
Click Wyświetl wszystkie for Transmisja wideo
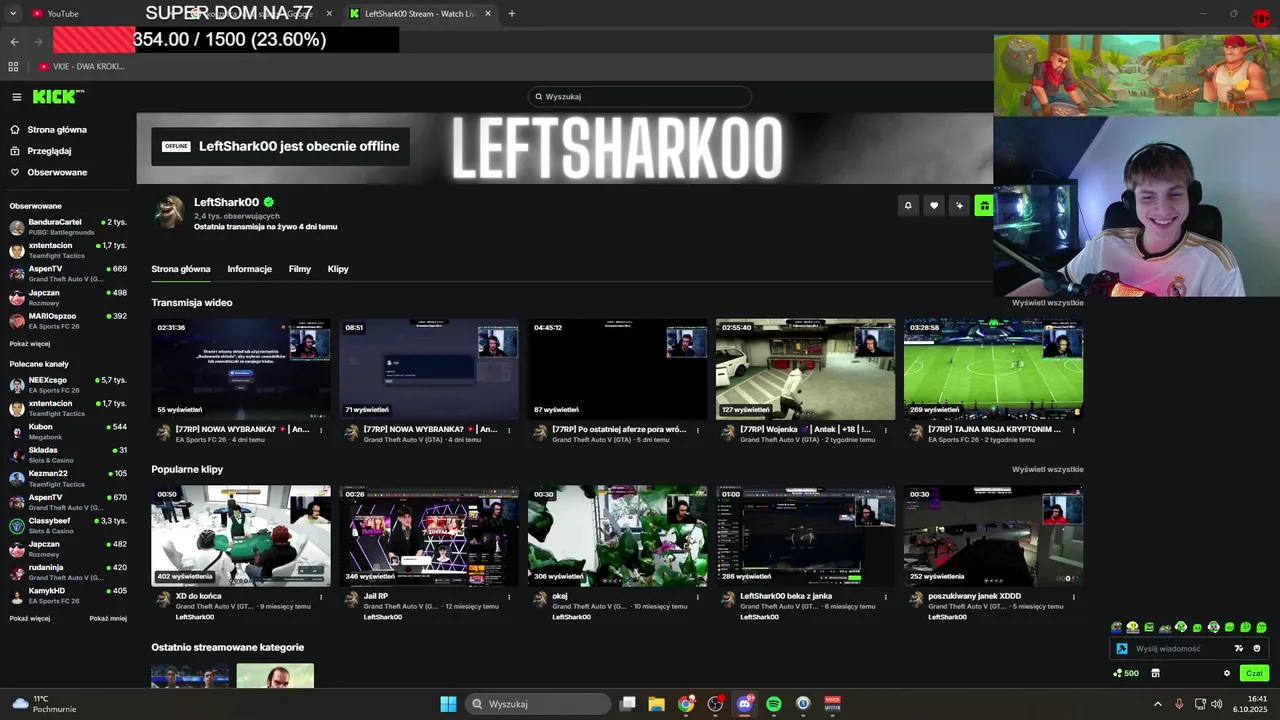click(x=1047, y=303)
